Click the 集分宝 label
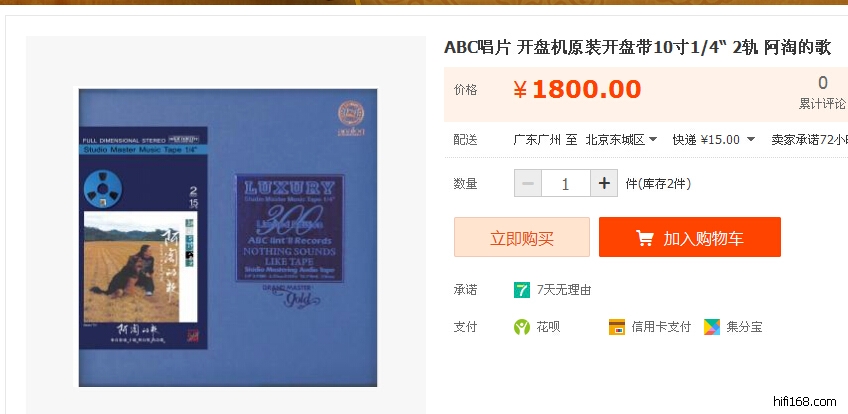This screenshot has height=414, width=848. click(x=744, y=327)
